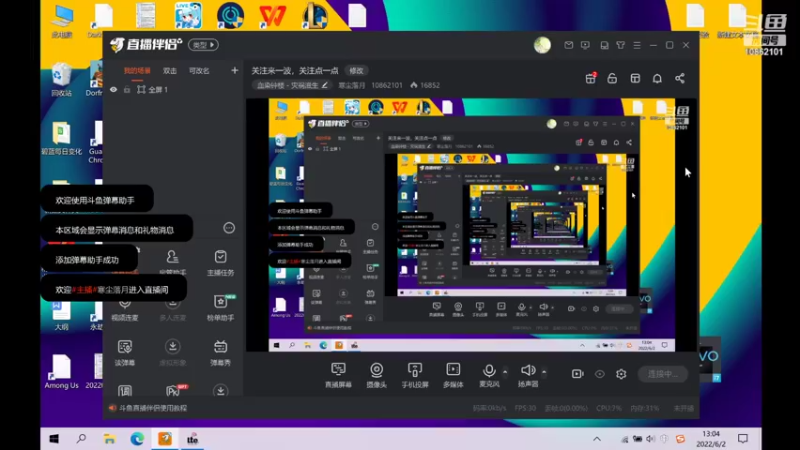Image resolution: width=800 pixels, height=450 pixels.
Task: Open the Windows notification center
Action: [743, 439]
